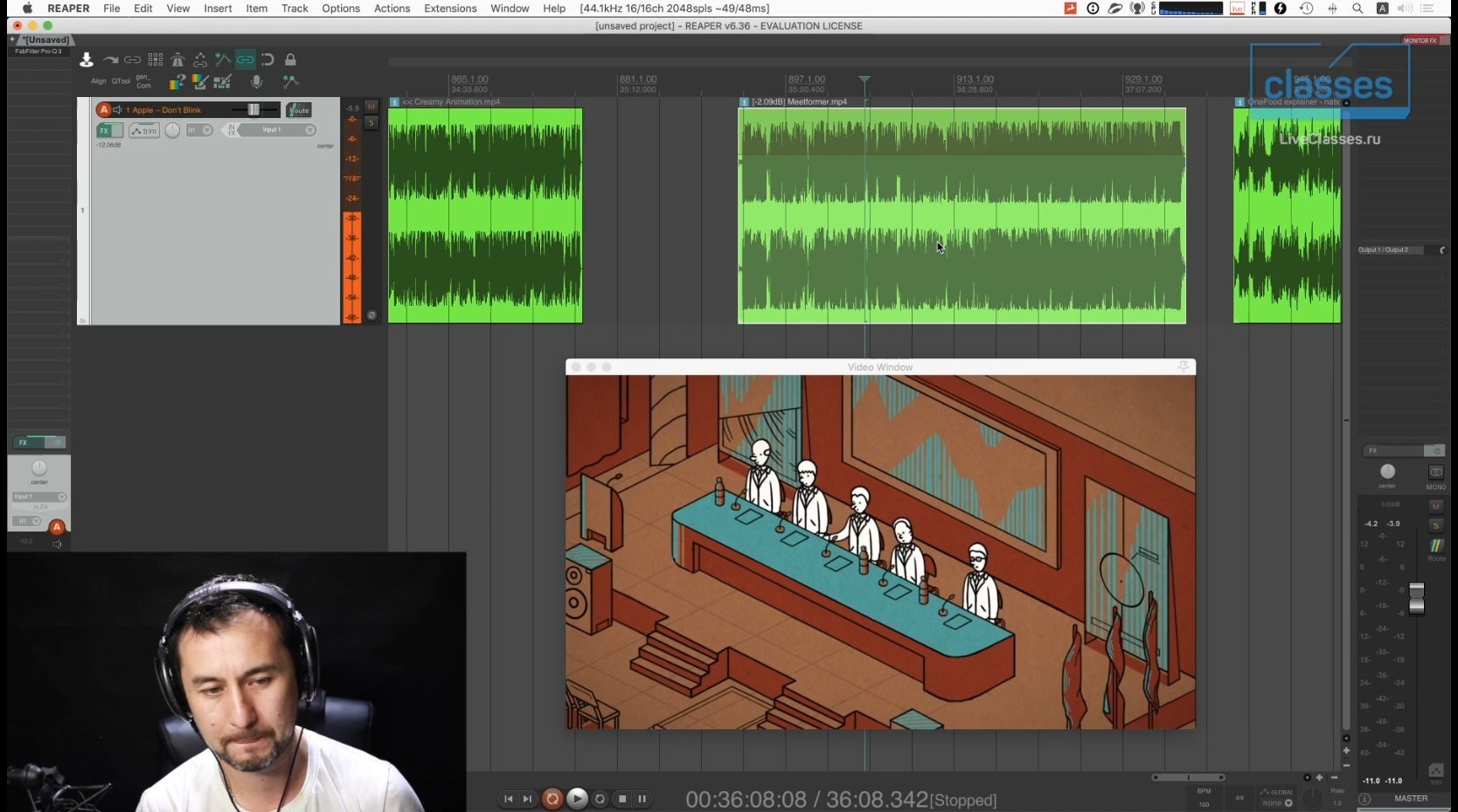Open the Apple menu
Viewport: 1458px width, 812px height.
(x=27, y=8)
